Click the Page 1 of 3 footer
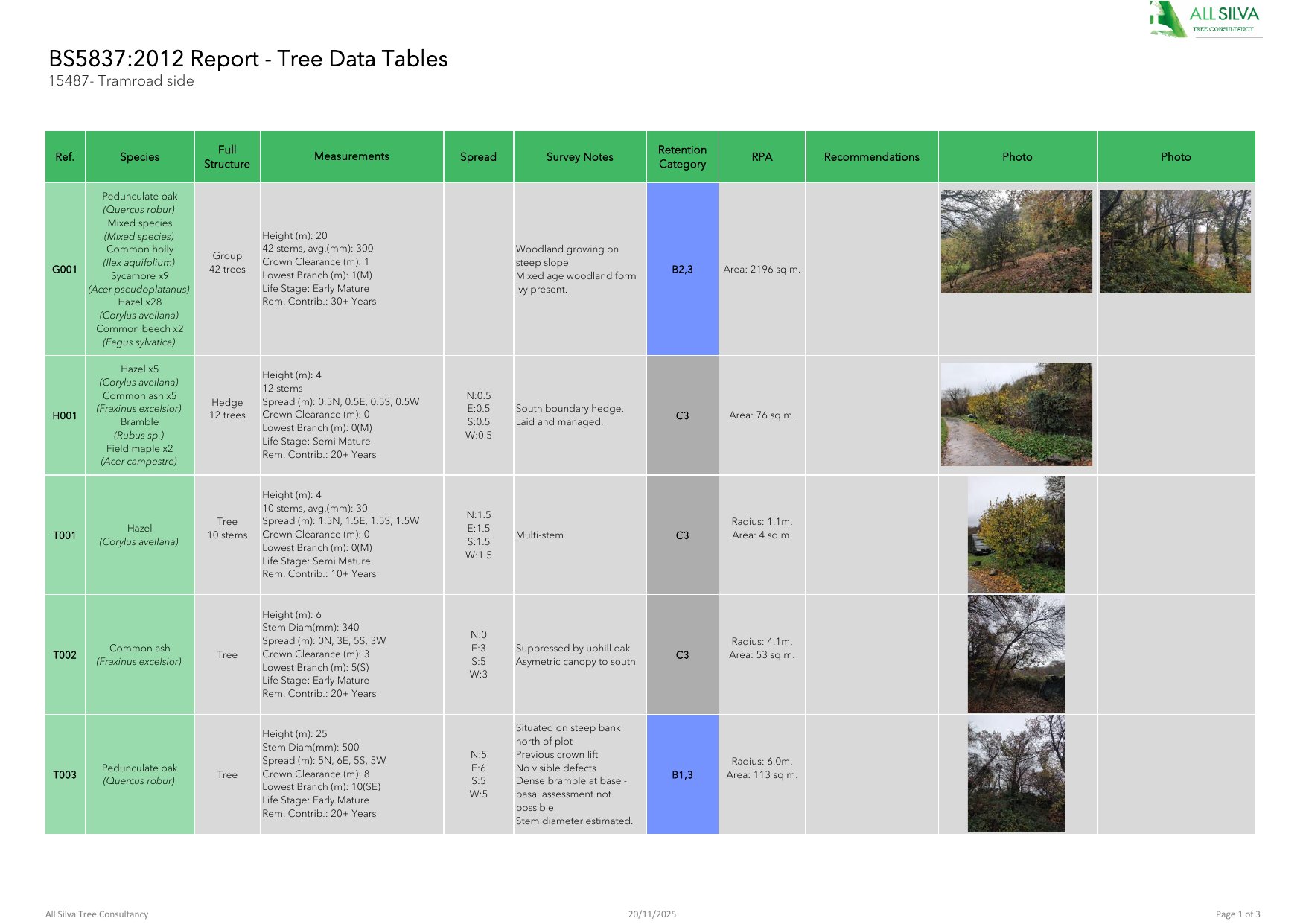This screenshot has height=924, width=1306. click(x=1237, y=914)
